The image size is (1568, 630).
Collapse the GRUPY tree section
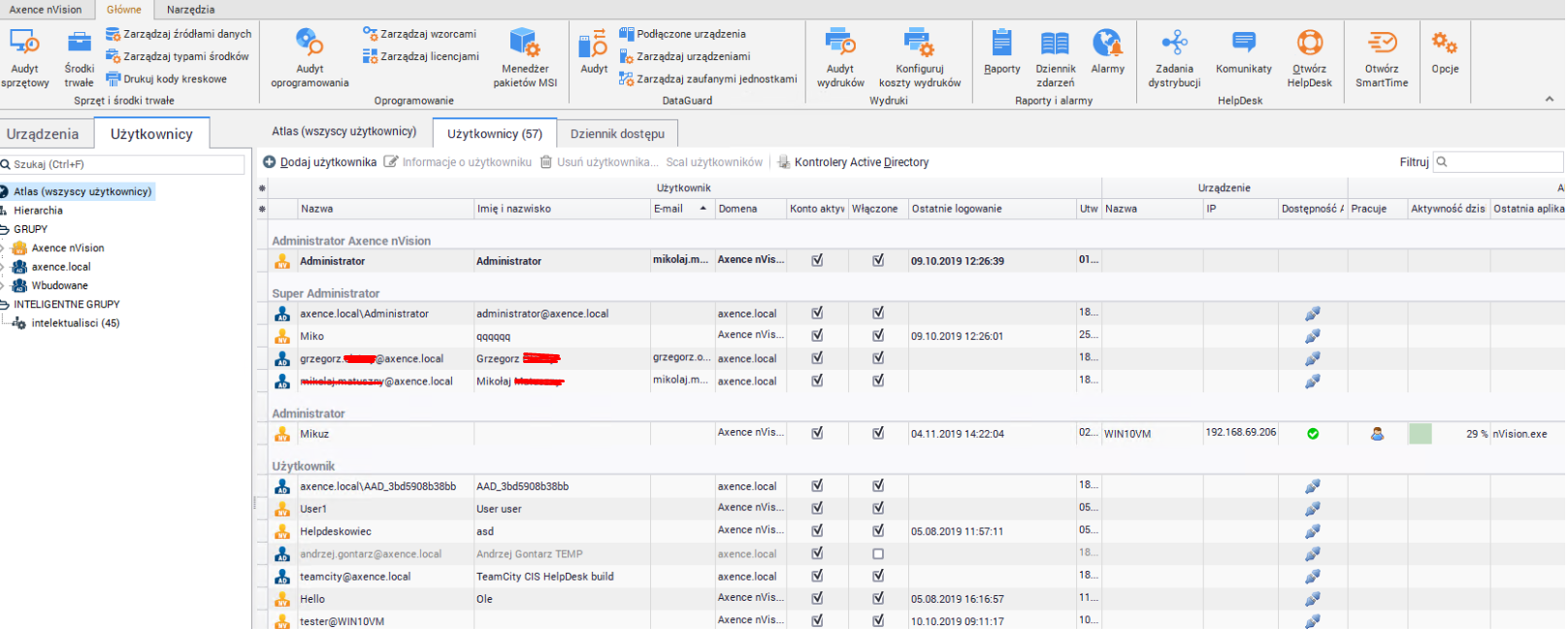(4, 230)
